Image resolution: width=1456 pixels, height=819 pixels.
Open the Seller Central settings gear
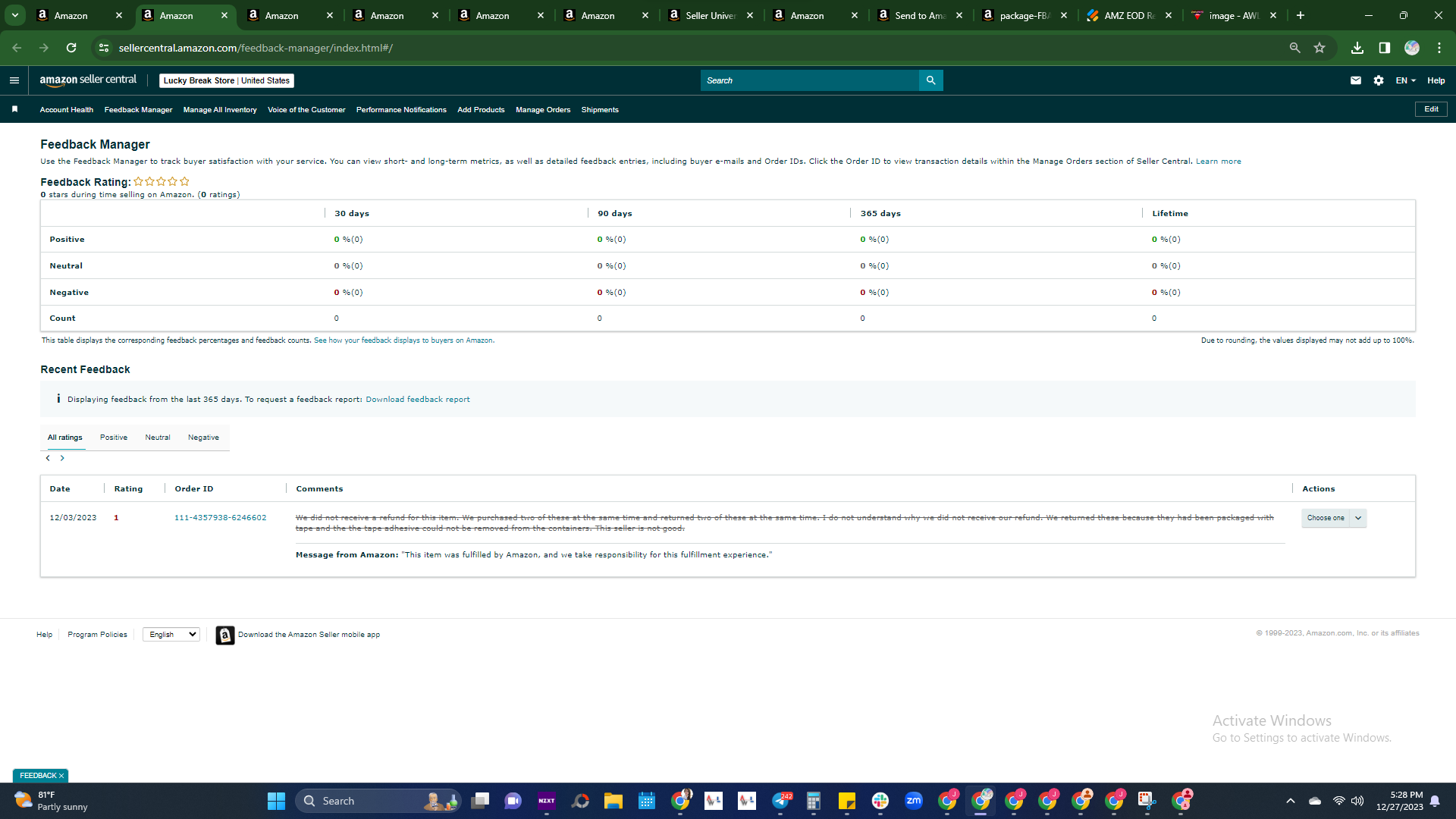coord(1379,80)
